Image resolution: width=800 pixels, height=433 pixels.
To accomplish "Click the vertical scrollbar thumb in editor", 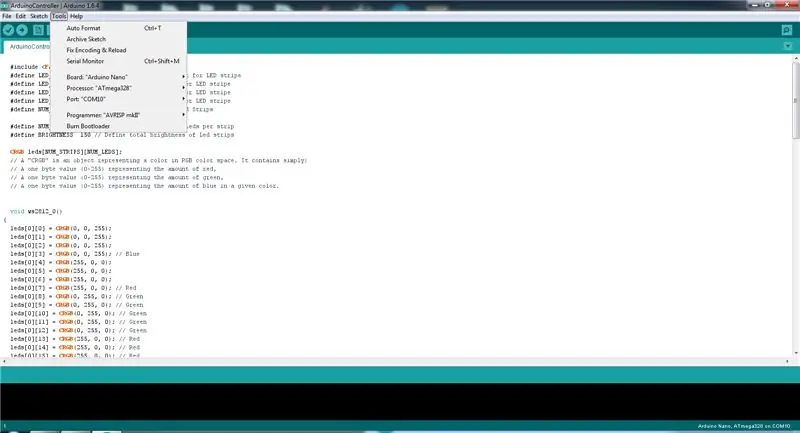I will (x=795, y=100).
